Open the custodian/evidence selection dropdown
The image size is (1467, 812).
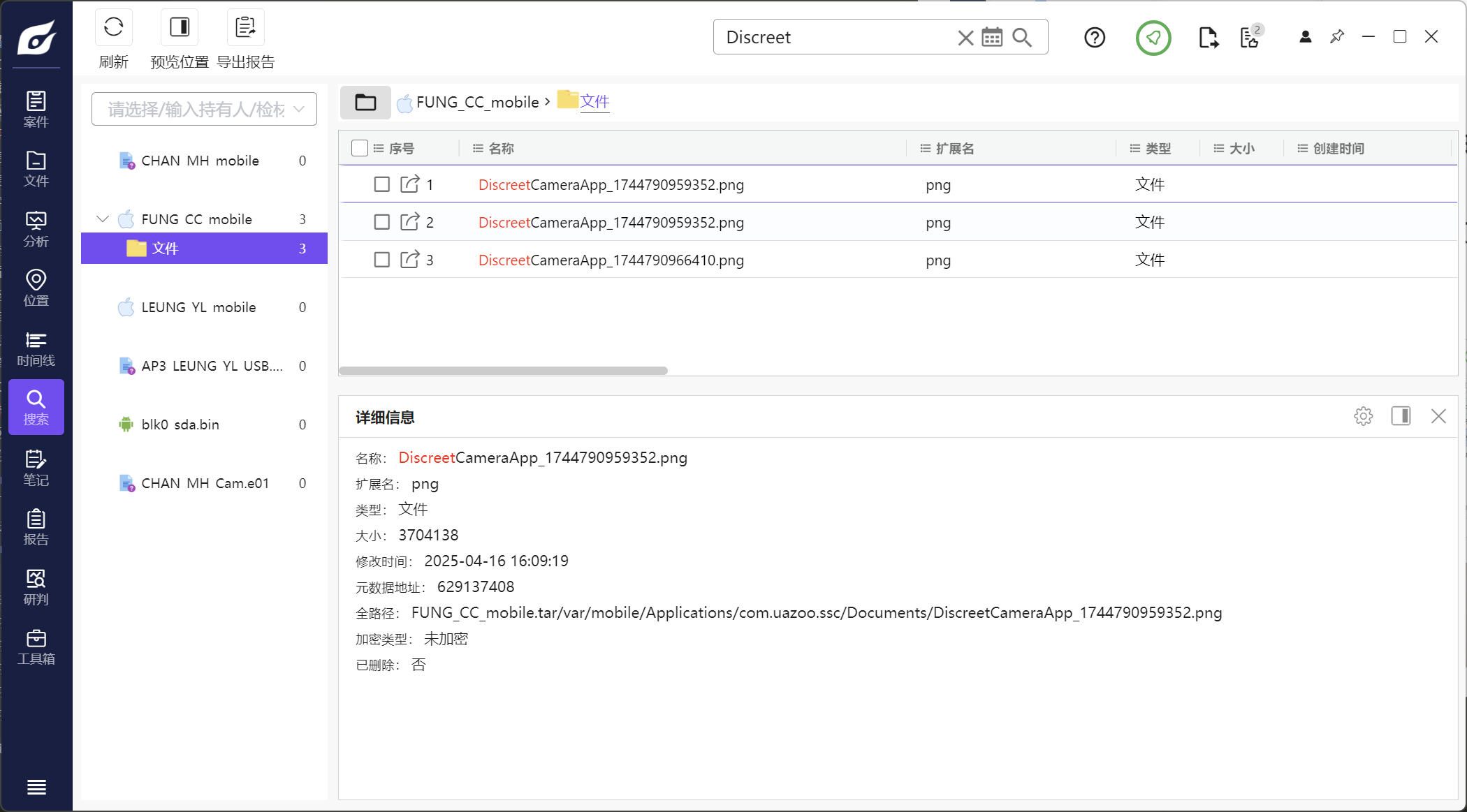click(x=204, y=109)
